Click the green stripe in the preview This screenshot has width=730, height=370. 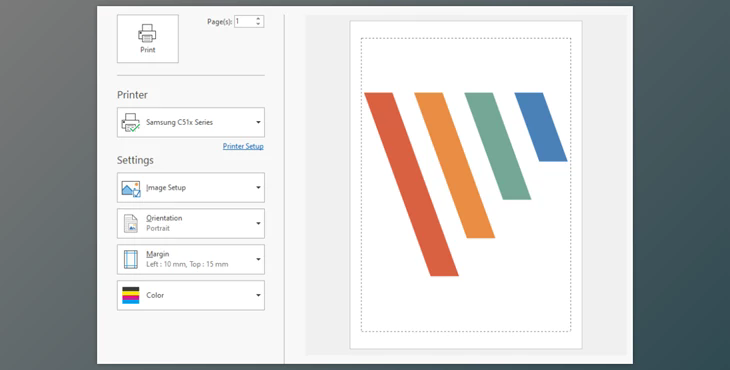(498, 146)
